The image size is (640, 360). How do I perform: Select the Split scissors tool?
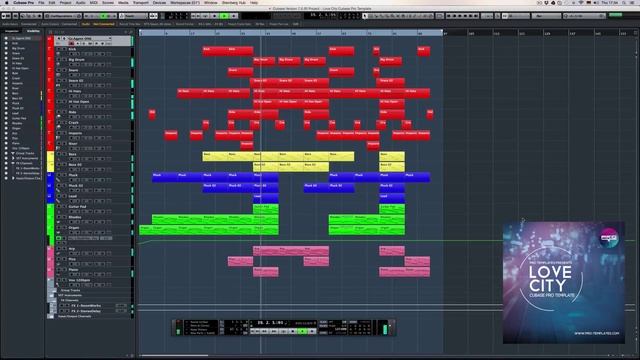(376, 16)
